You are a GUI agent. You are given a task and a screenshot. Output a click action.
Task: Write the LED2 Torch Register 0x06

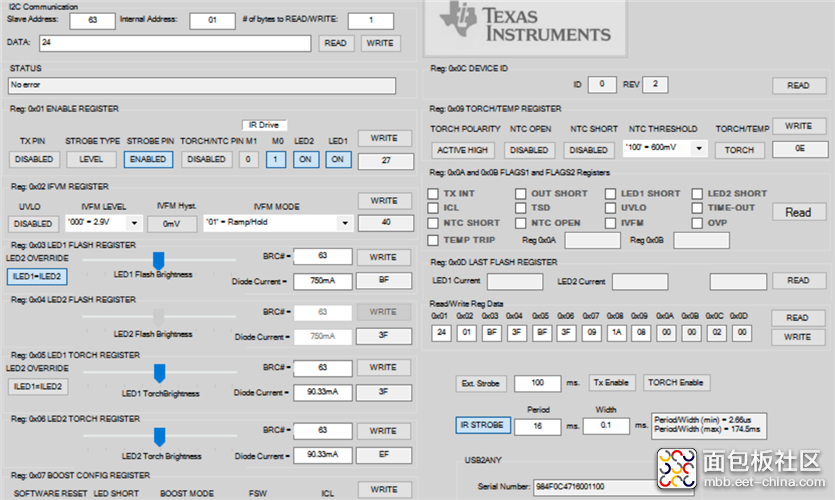pos(383,431)
